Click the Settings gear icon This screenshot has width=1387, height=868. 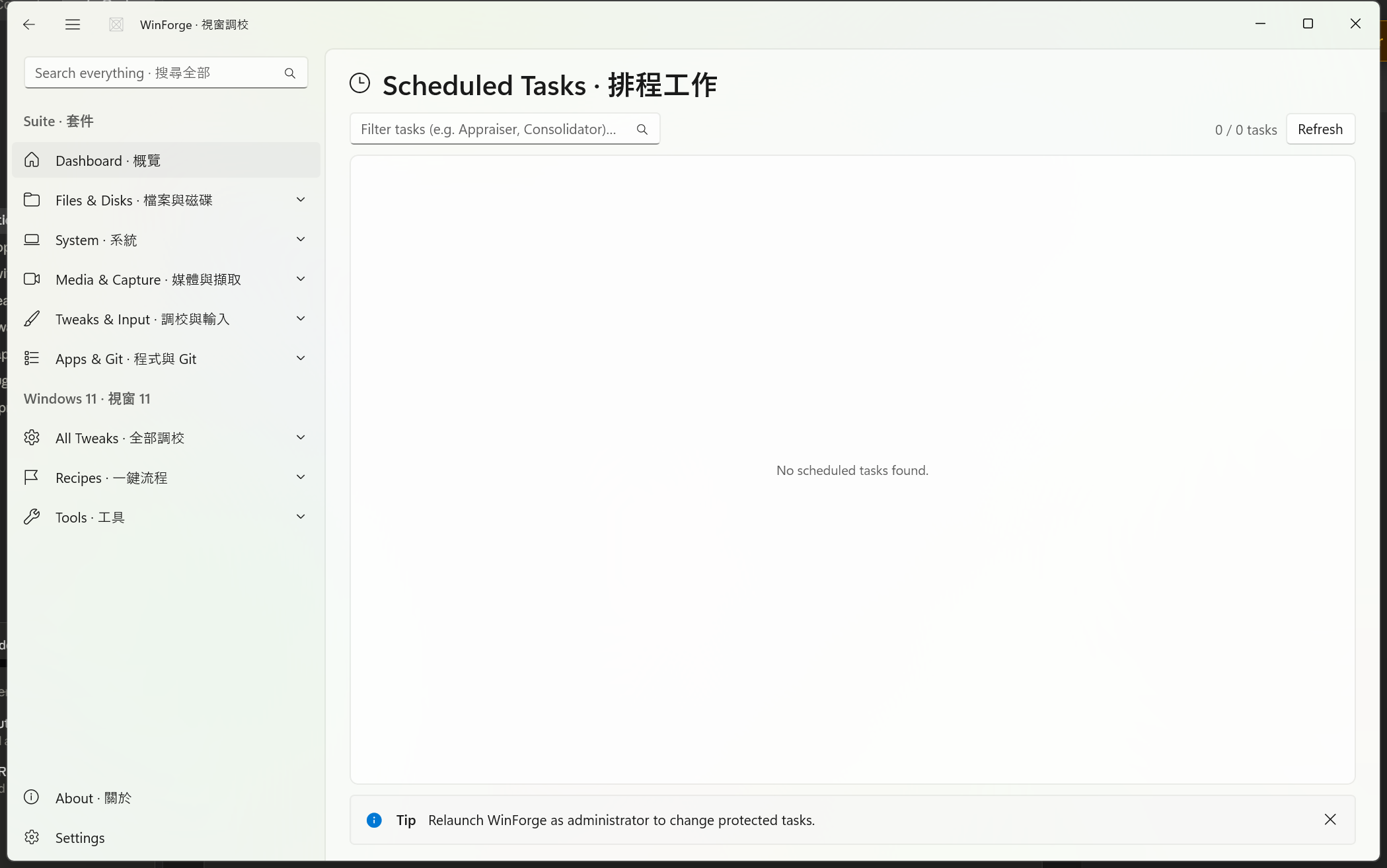(x=32, y=837)
